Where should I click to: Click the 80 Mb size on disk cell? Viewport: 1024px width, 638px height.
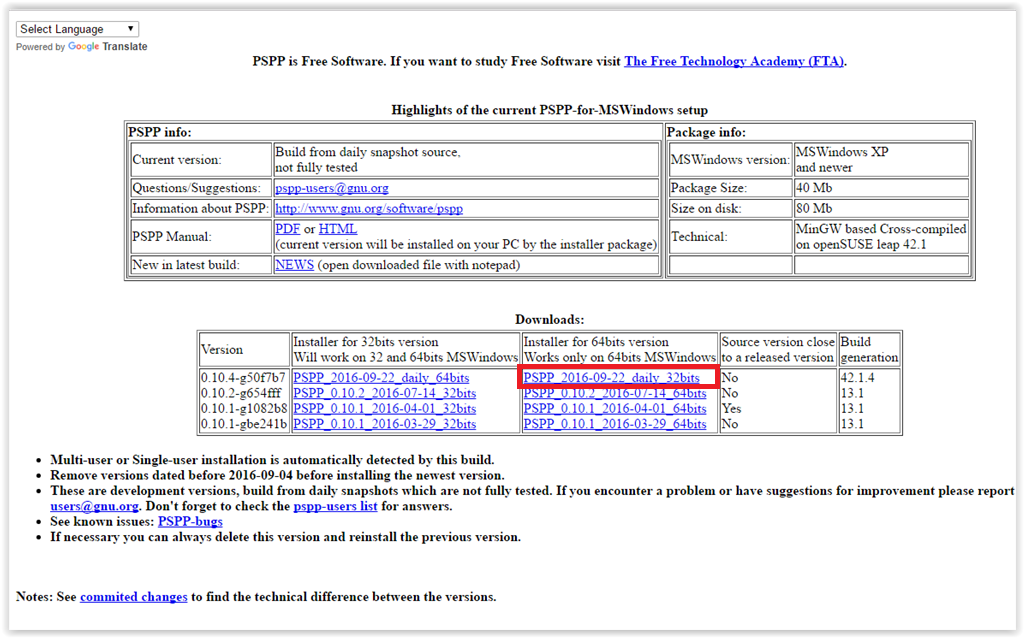(881, 209)
